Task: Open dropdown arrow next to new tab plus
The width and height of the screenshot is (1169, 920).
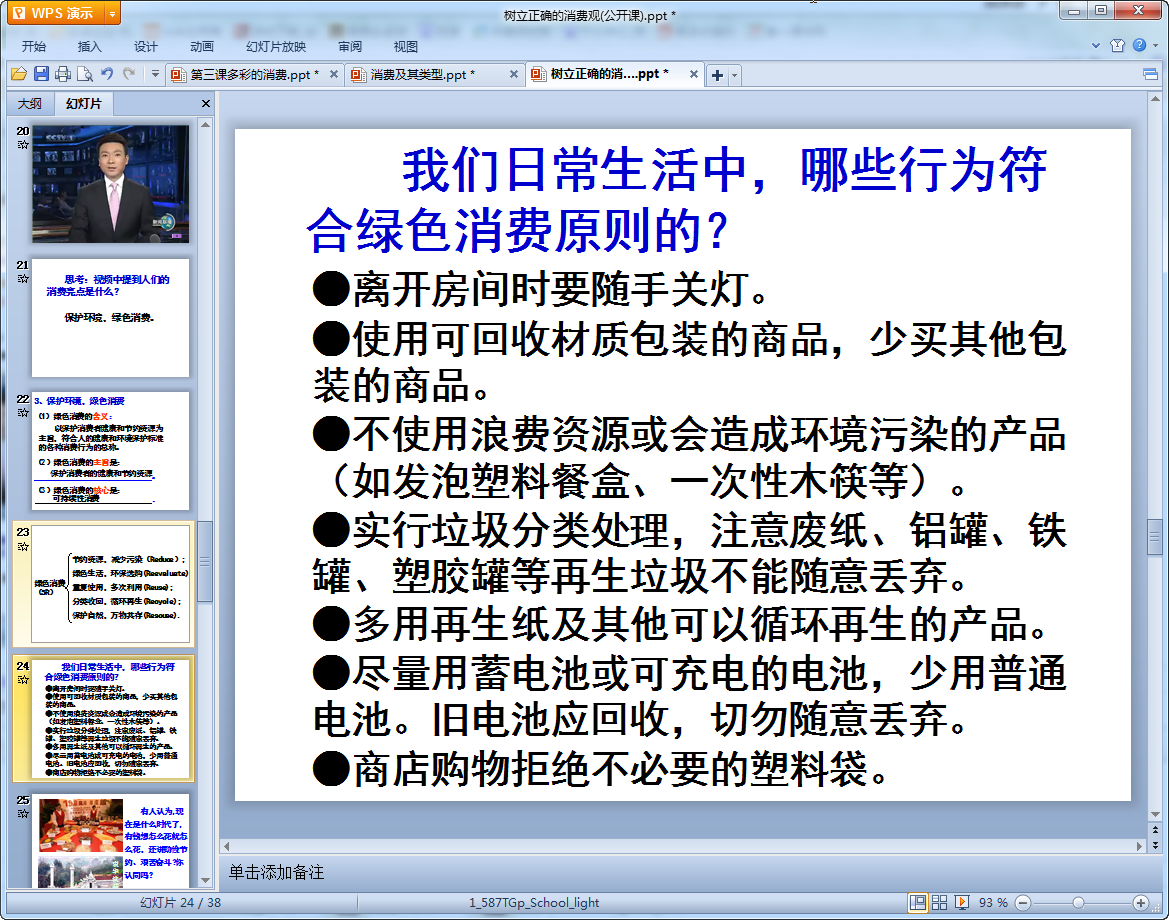Action: coord(735,75)
